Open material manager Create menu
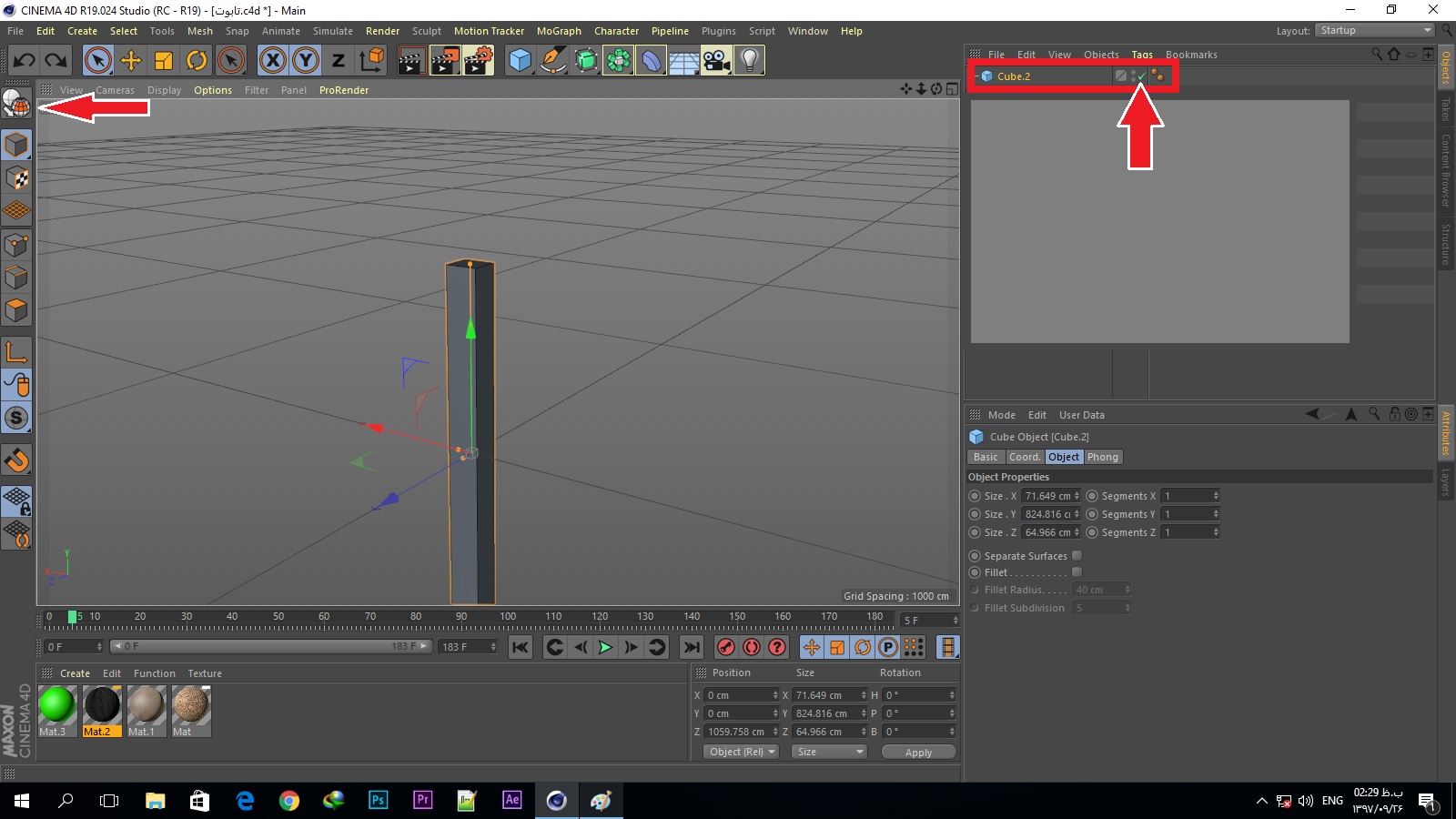 point(75,673)
